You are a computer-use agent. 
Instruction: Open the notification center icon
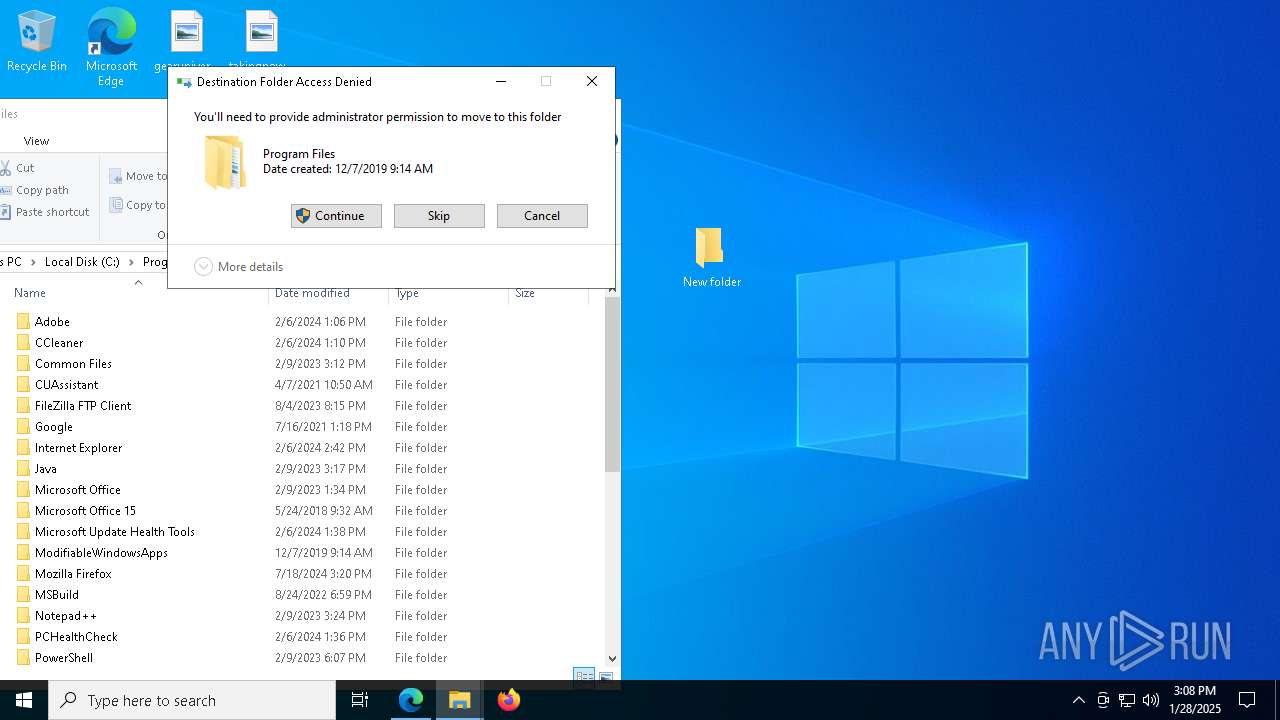click(1247, 700)
